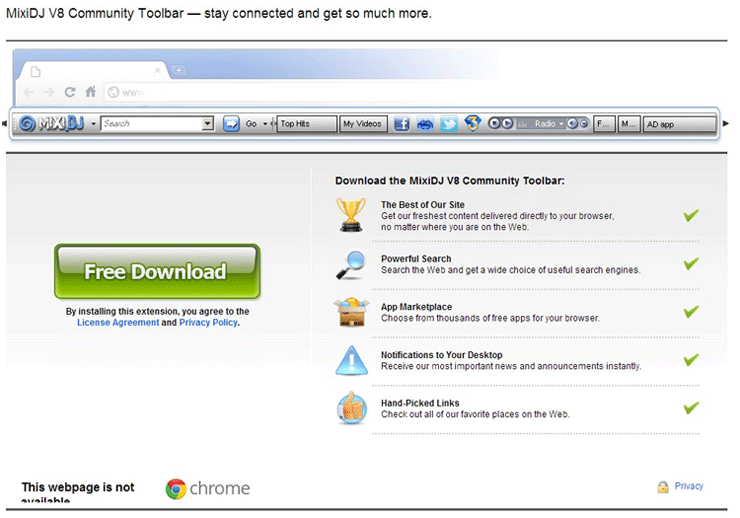Screen dimensions: 740x518
Task: Click the blue search arrow icon
Action: click(230, 124)
